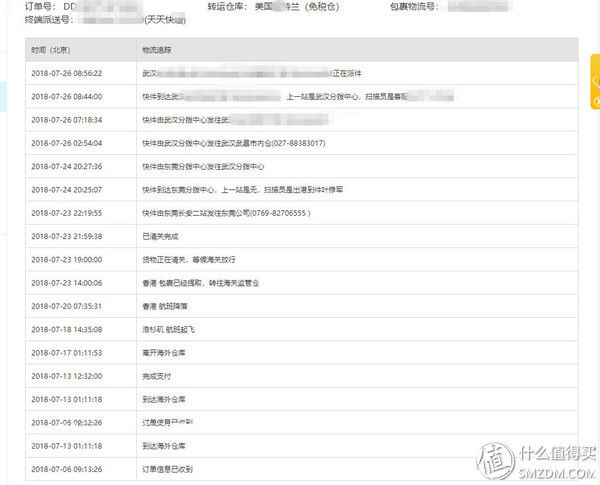The height and width of the screenshot is (485, 600).
Task: Select timestamp 2018-07-23 22:19:55
Action: [x=67, y=213]
